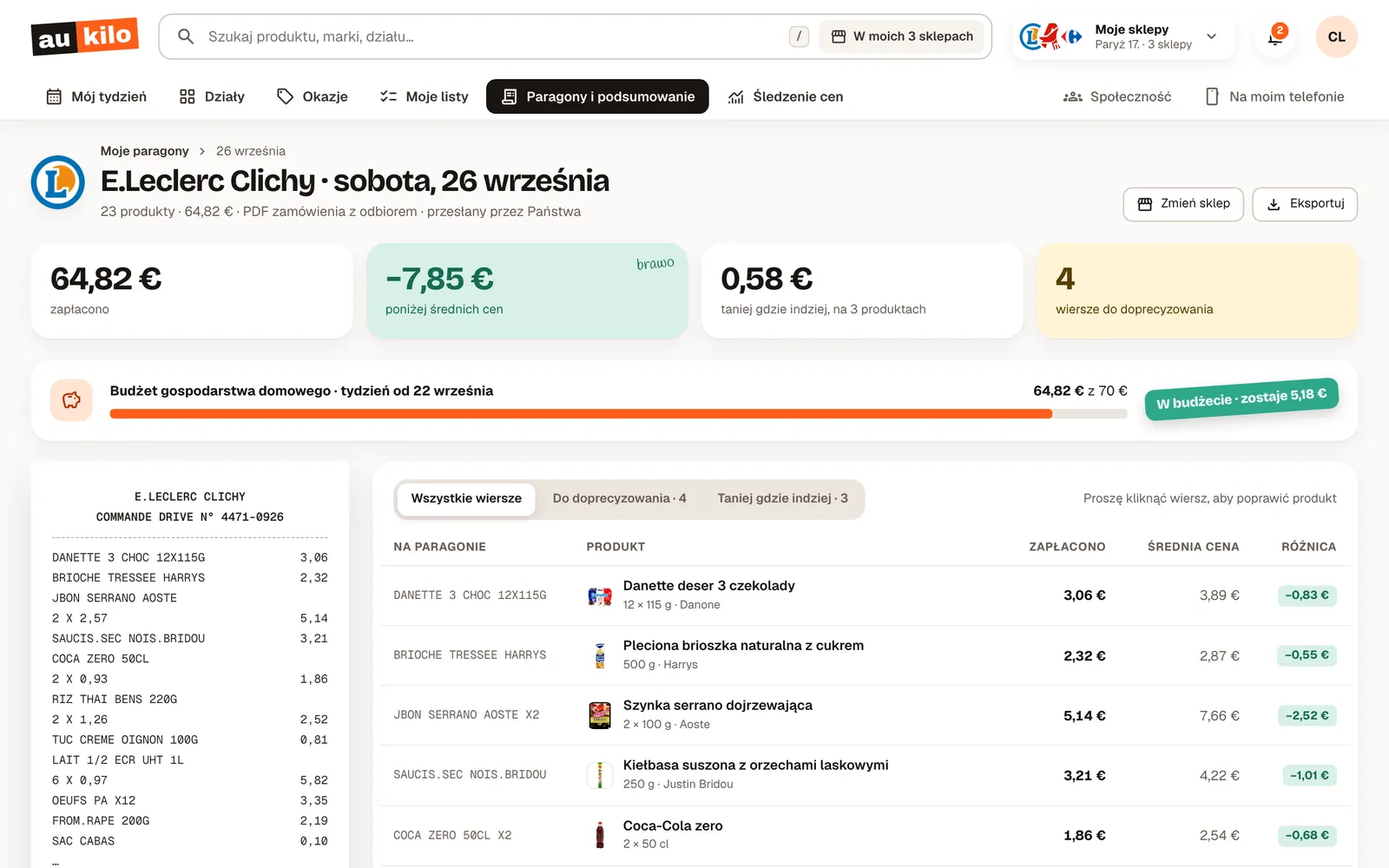Toggle the W moich 3 sklepach filter

coord(902,36)
